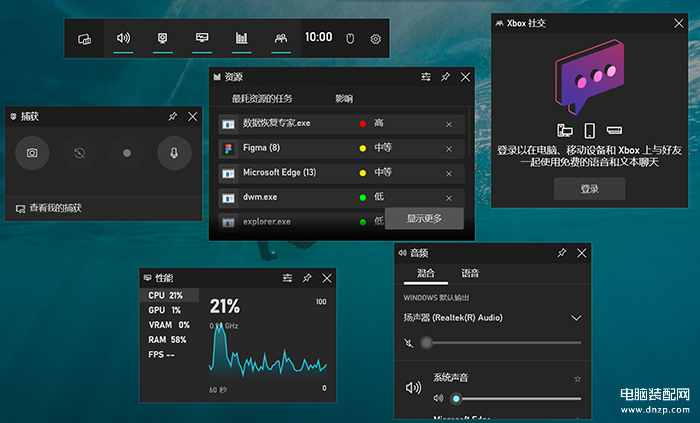Pin the Resources widget
This screenshot has width=700, height=423.
pyautogui.click(x=445, y=77)
